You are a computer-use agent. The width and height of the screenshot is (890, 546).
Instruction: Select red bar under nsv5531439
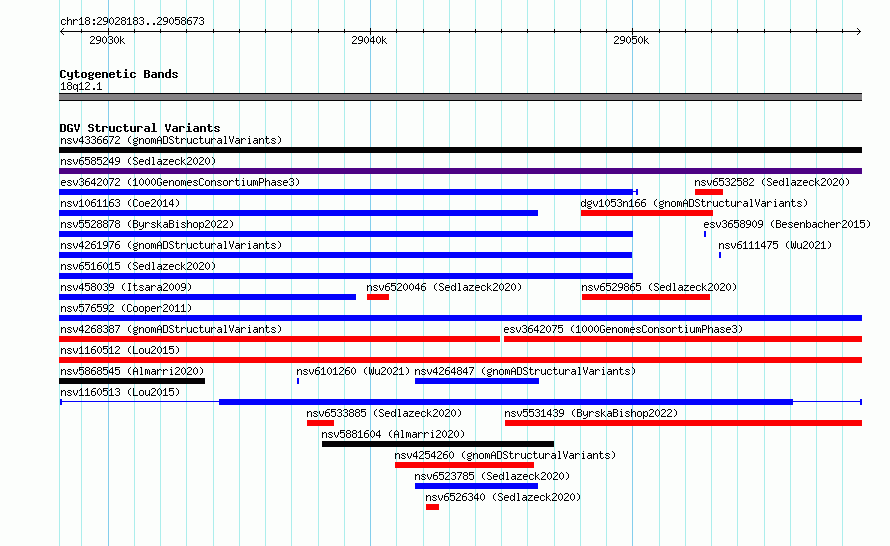coord(683,423)
